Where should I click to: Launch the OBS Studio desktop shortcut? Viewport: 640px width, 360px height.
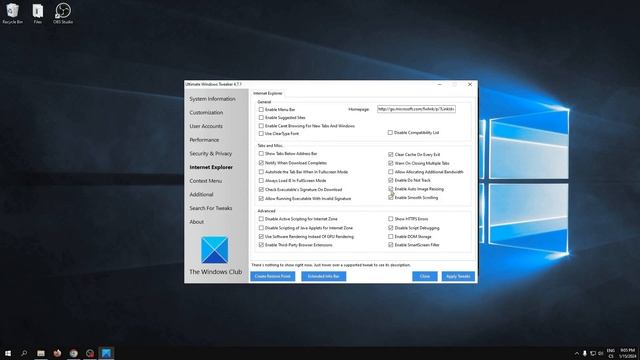pos(63,13)
